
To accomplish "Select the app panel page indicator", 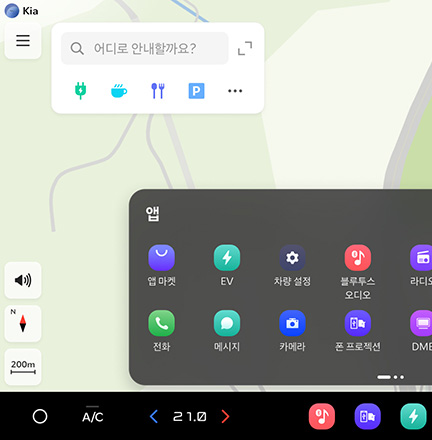I will [391, 377].
